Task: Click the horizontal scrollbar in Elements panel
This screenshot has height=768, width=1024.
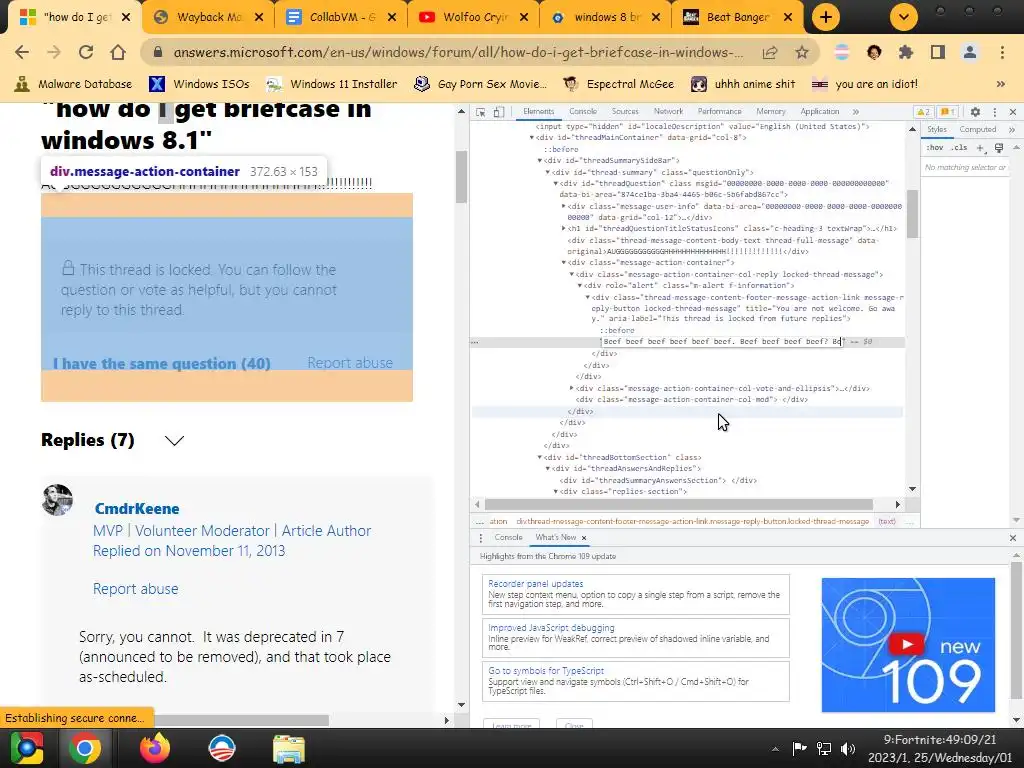Action: (679, 504)
